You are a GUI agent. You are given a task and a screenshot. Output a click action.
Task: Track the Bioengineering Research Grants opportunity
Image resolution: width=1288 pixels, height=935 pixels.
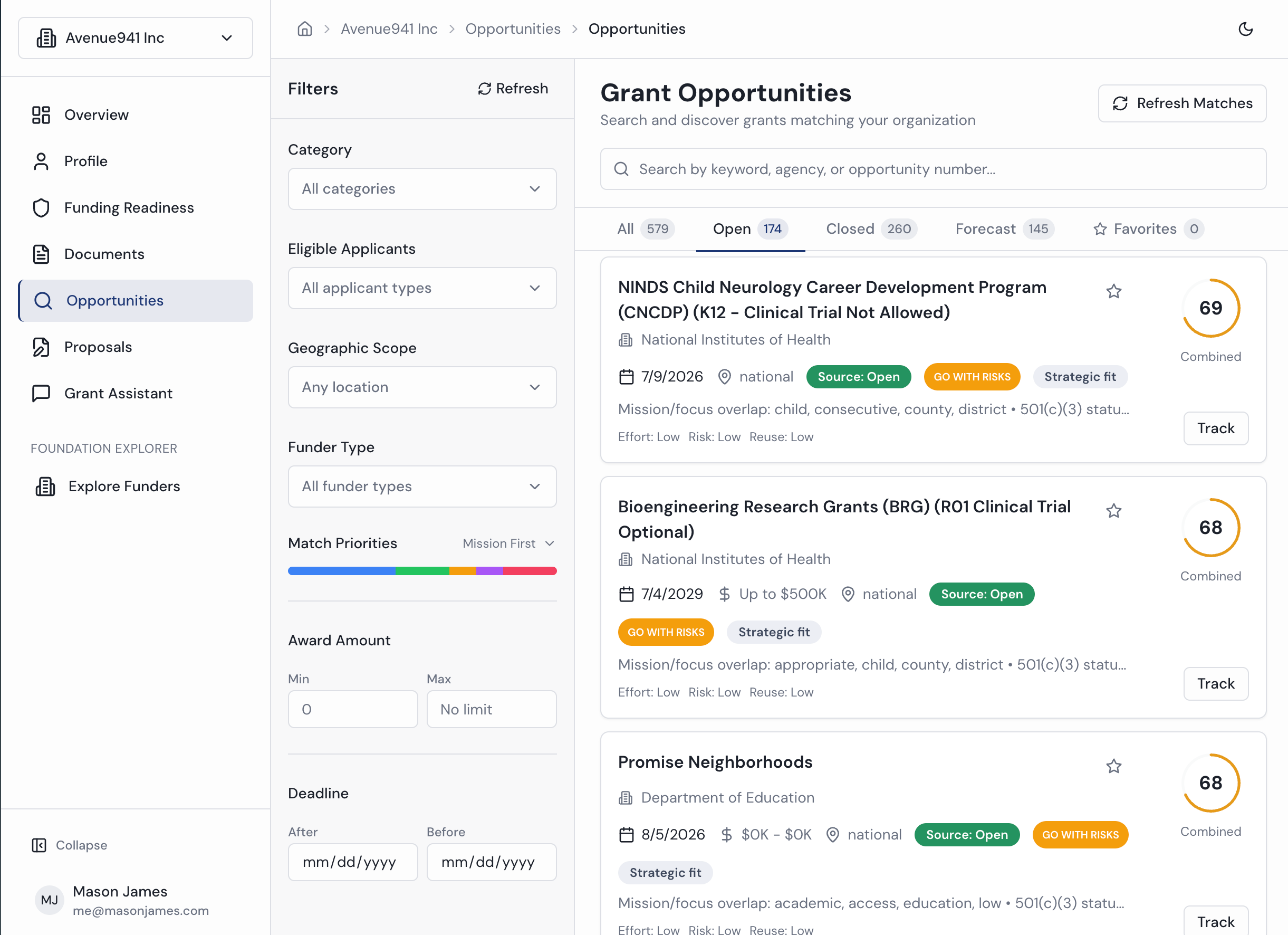pos(1215,684)
